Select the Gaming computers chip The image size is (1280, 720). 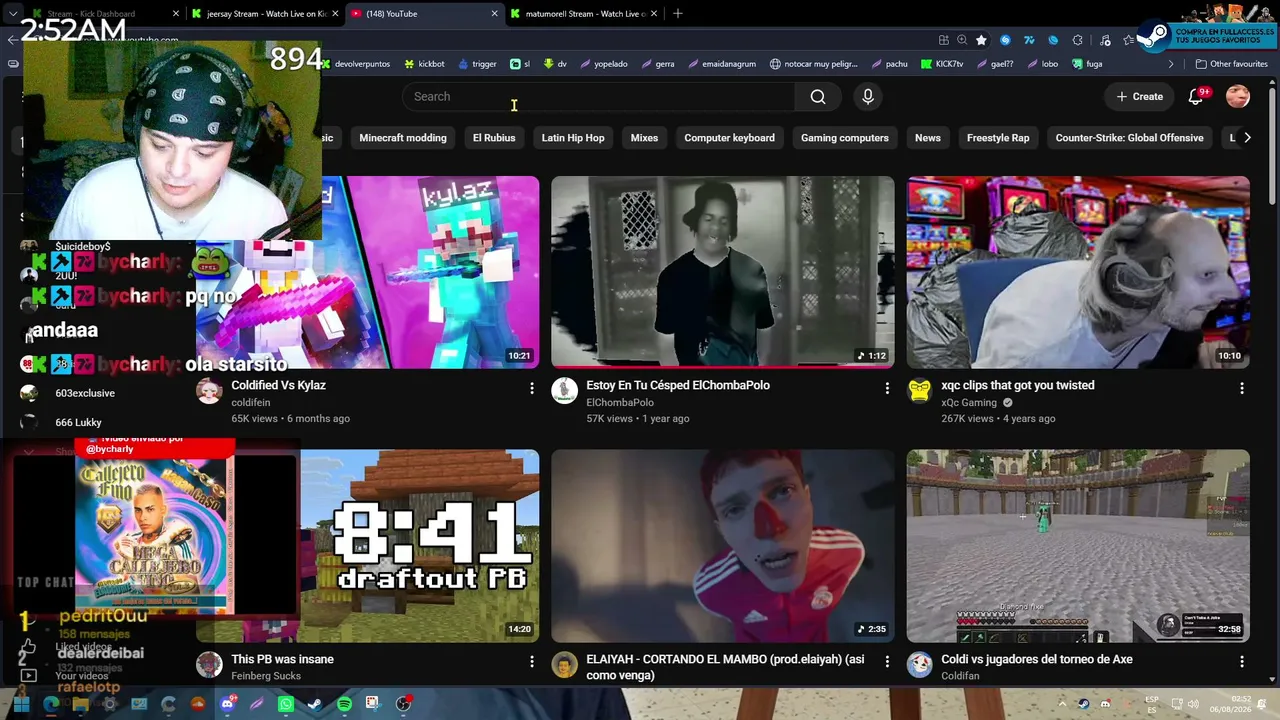(x=845, y=138)
